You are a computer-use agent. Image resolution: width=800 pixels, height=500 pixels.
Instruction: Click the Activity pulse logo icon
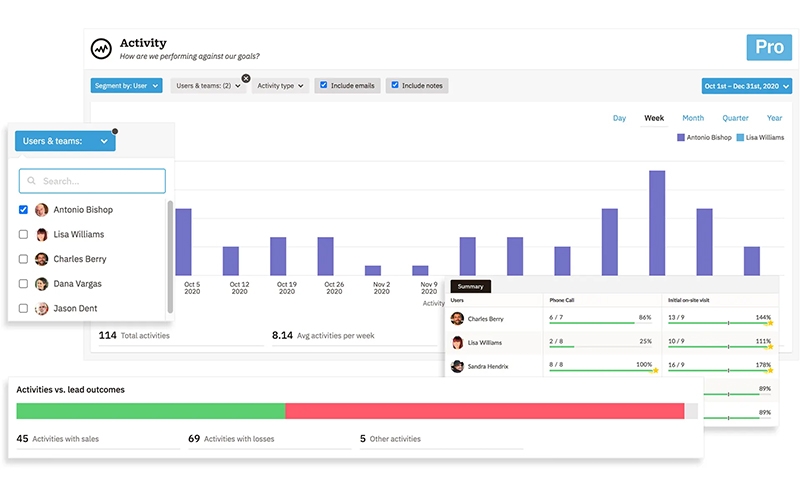101,49
